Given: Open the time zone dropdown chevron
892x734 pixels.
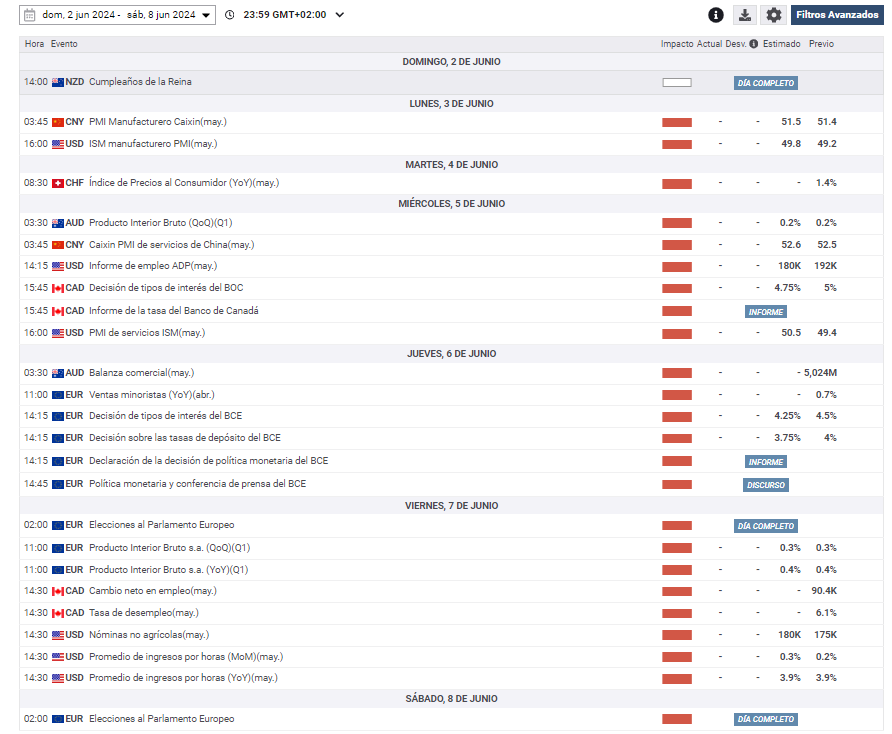Looking at the screenshot, I should pos(340,15).
